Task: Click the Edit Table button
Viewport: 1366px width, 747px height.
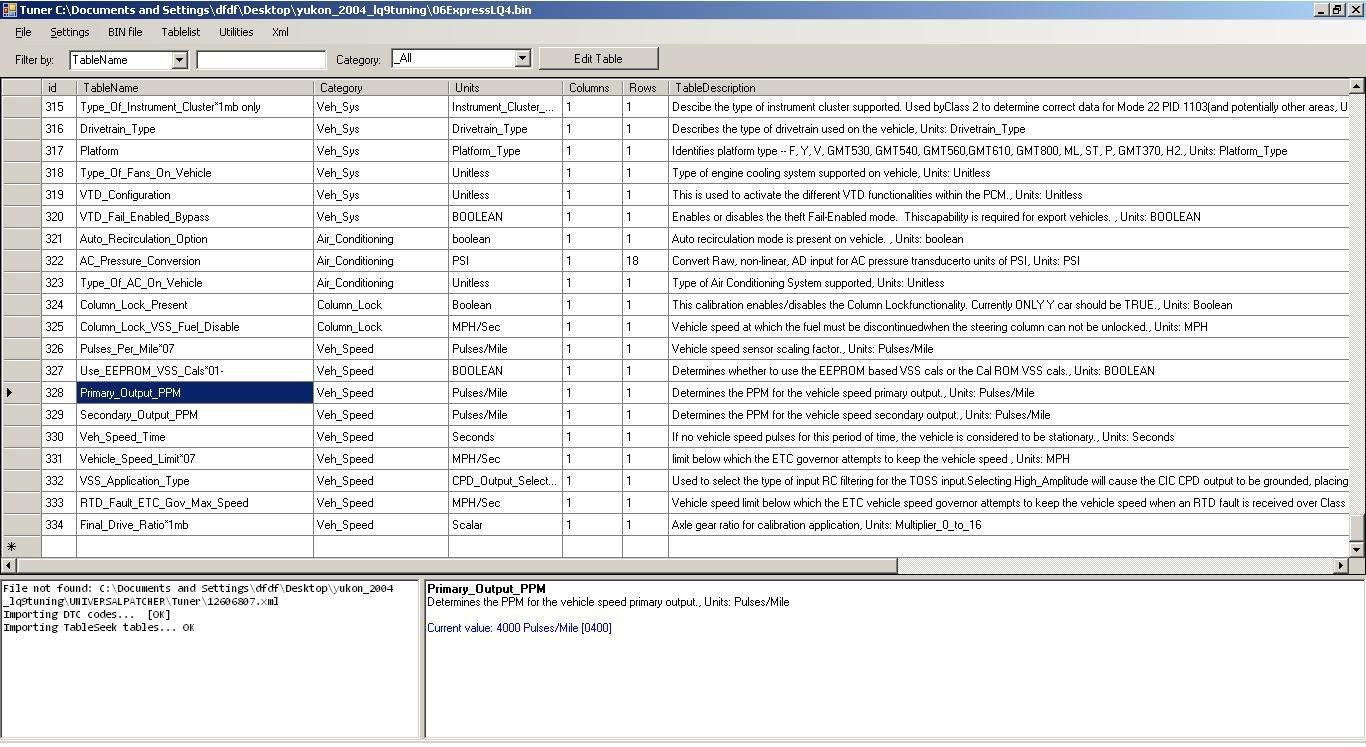Action: (598, 58)
